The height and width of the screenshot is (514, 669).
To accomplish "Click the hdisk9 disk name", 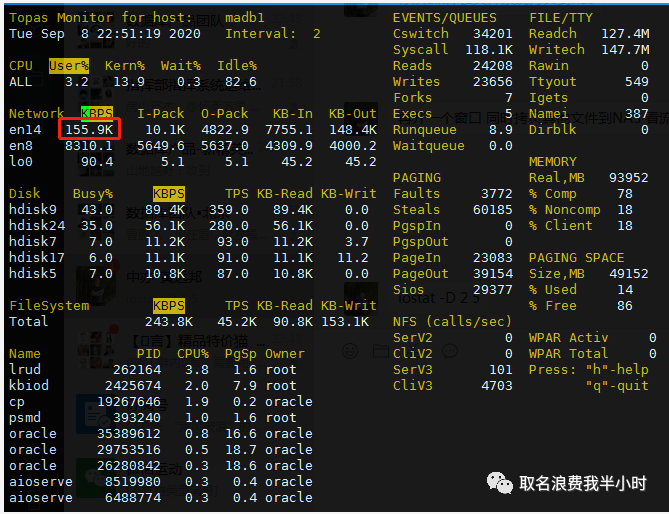I will tap(33, 209).
